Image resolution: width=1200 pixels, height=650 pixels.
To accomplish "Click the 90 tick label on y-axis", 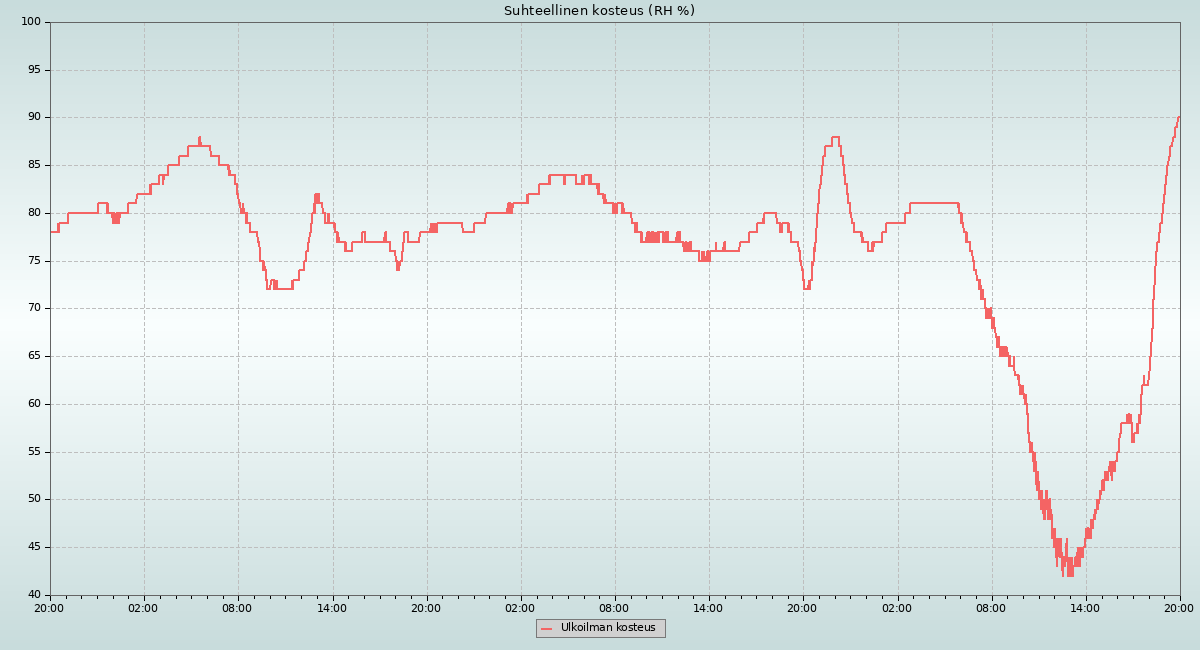I will 33,117.
